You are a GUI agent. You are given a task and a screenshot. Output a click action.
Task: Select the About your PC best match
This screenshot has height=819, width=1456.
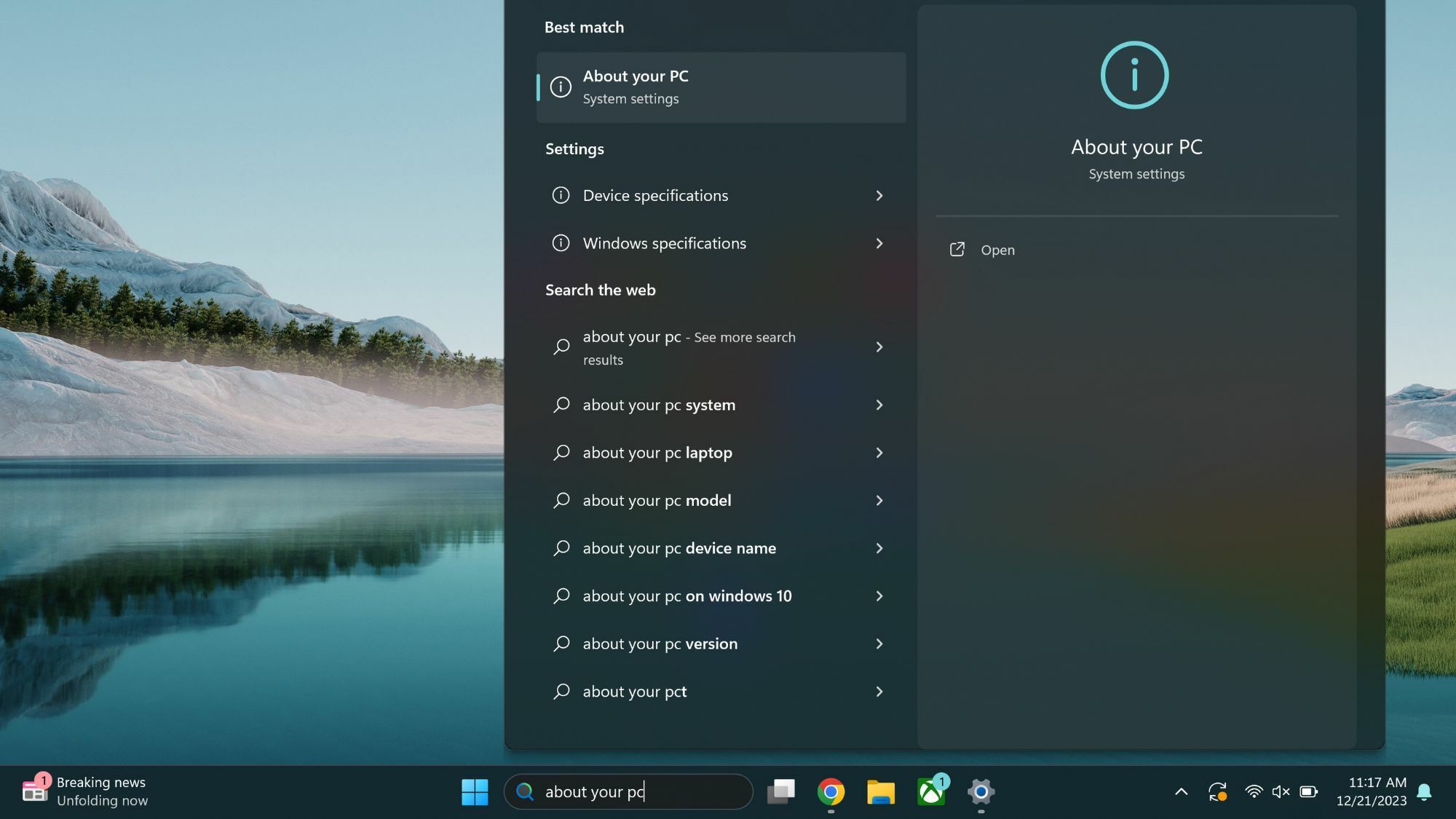pyautogui.click(x=721, y=87)
